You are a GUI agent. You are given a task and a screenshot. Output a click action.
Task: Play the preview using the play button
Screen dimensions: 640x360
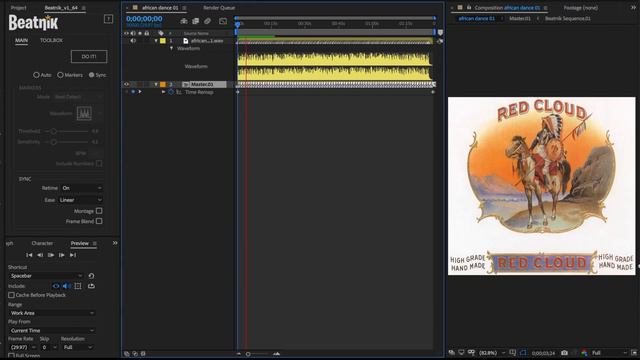click(x=51, y=255)
